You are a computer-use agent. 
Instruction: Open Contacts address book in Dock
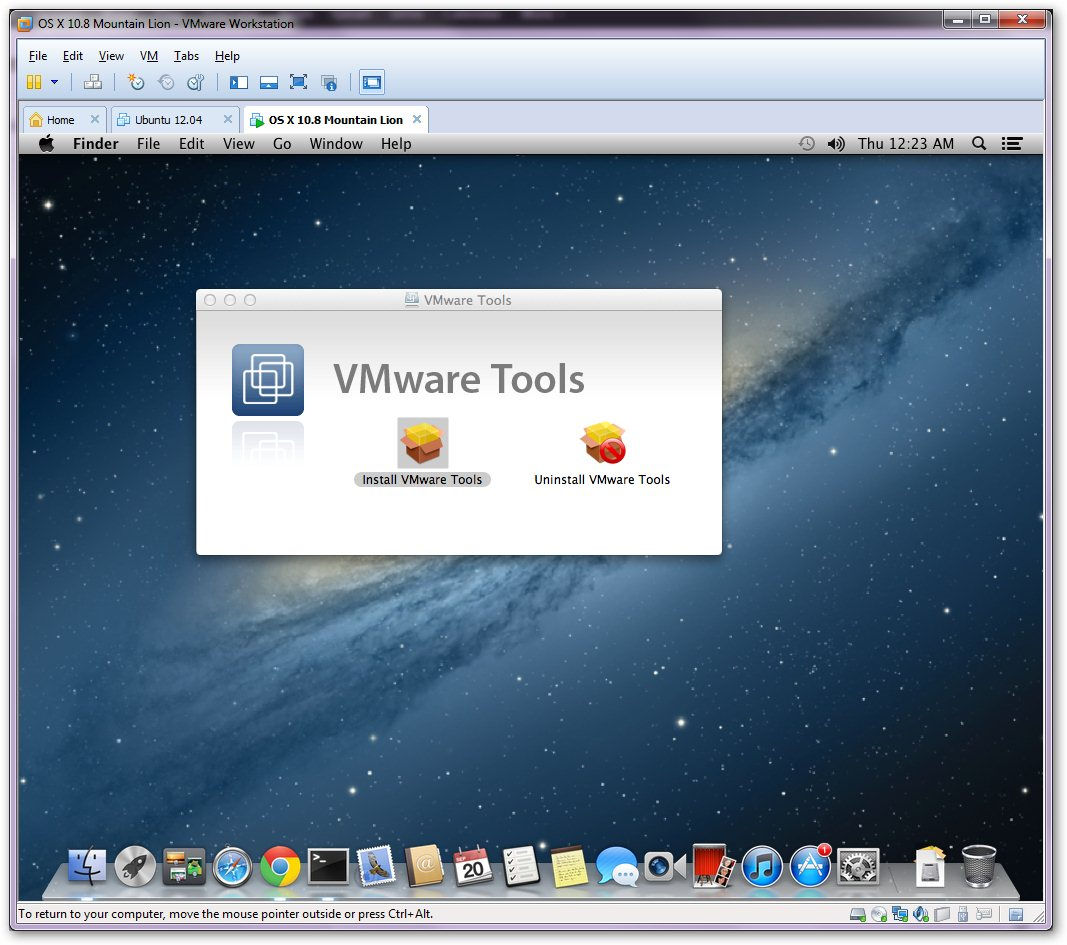coord(425,866)
